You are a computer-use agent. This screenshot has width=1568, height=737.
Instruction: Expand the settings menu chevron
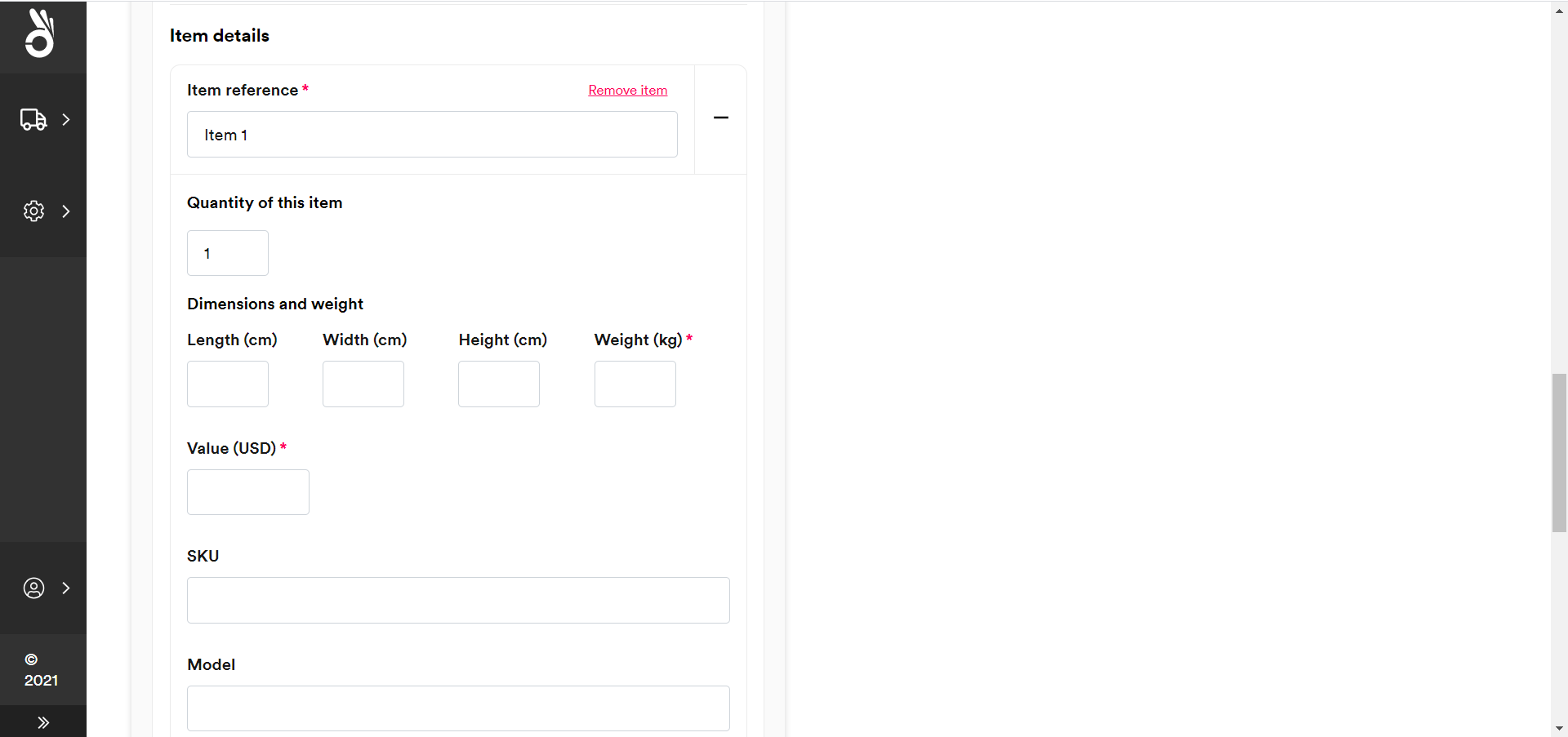click(x=66, y=211)
